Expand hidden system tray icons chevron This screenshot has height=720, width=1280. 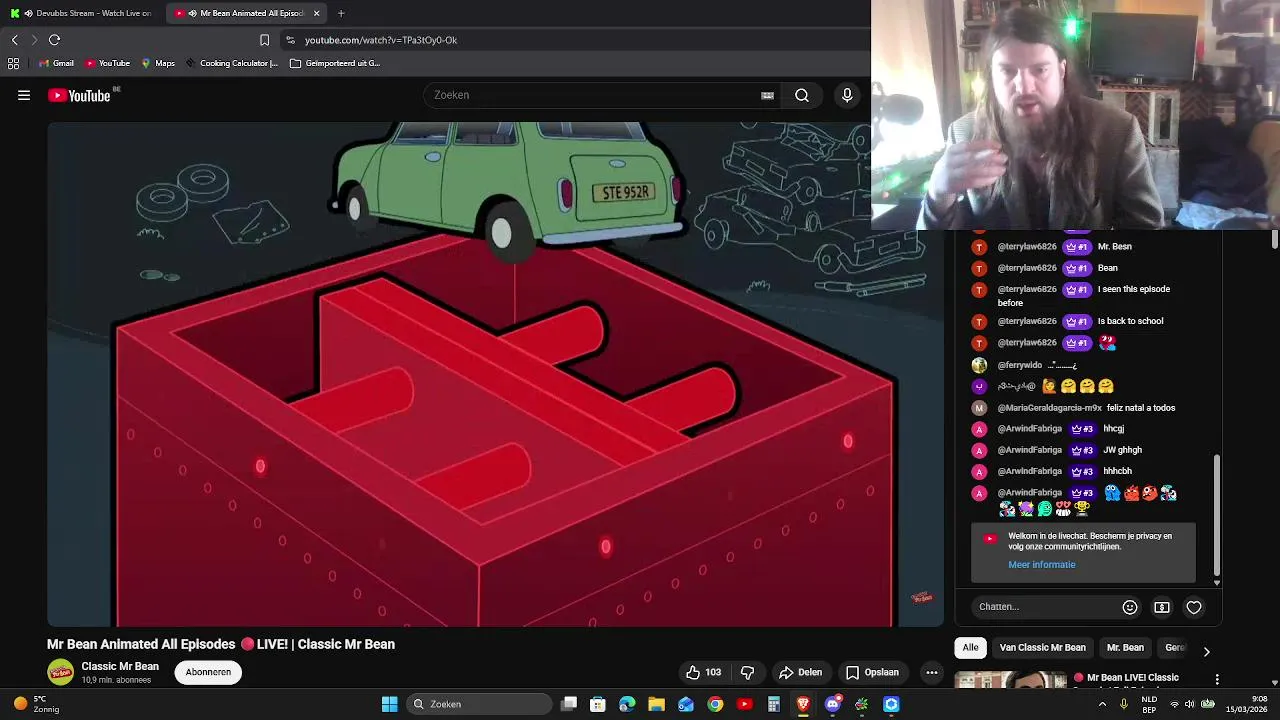point(1103,704)
